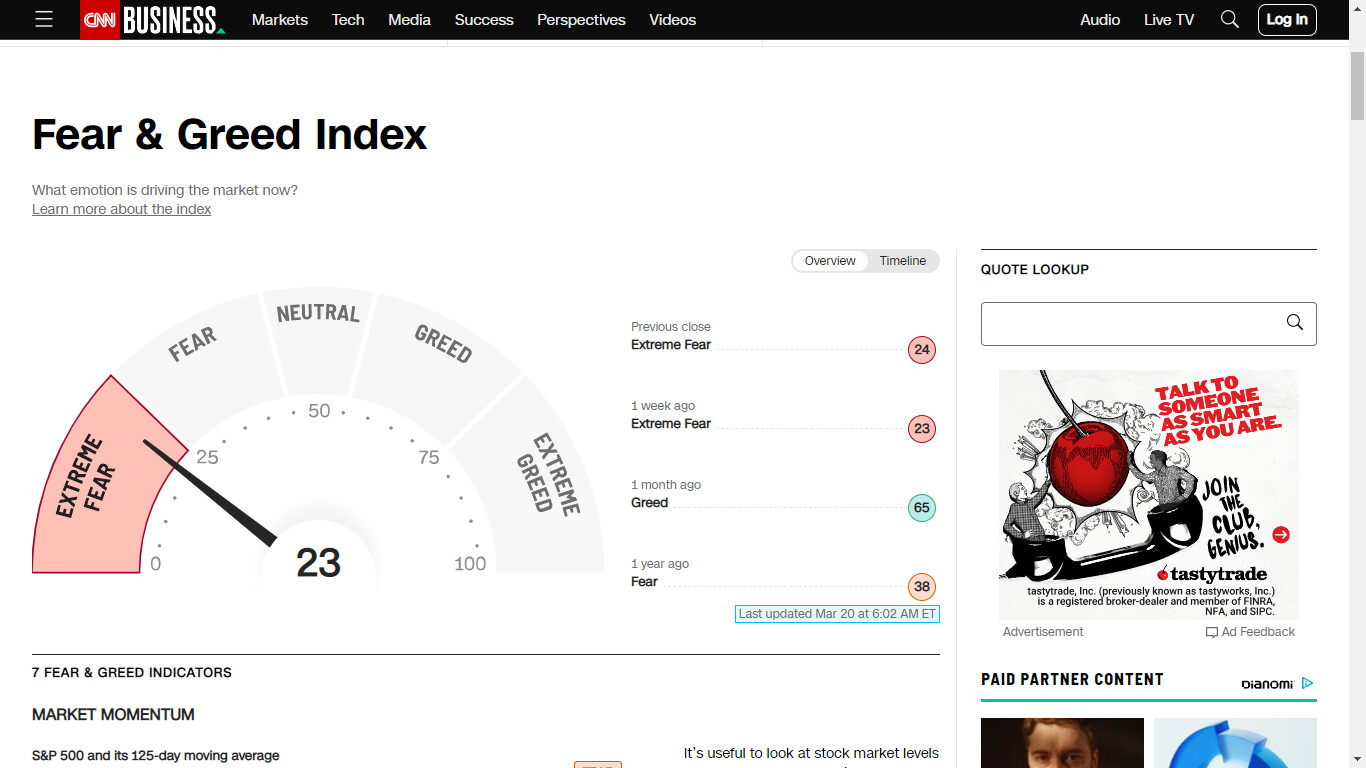Open the hamburger navigation menu
1366x768 pixels.
point(44,20)
